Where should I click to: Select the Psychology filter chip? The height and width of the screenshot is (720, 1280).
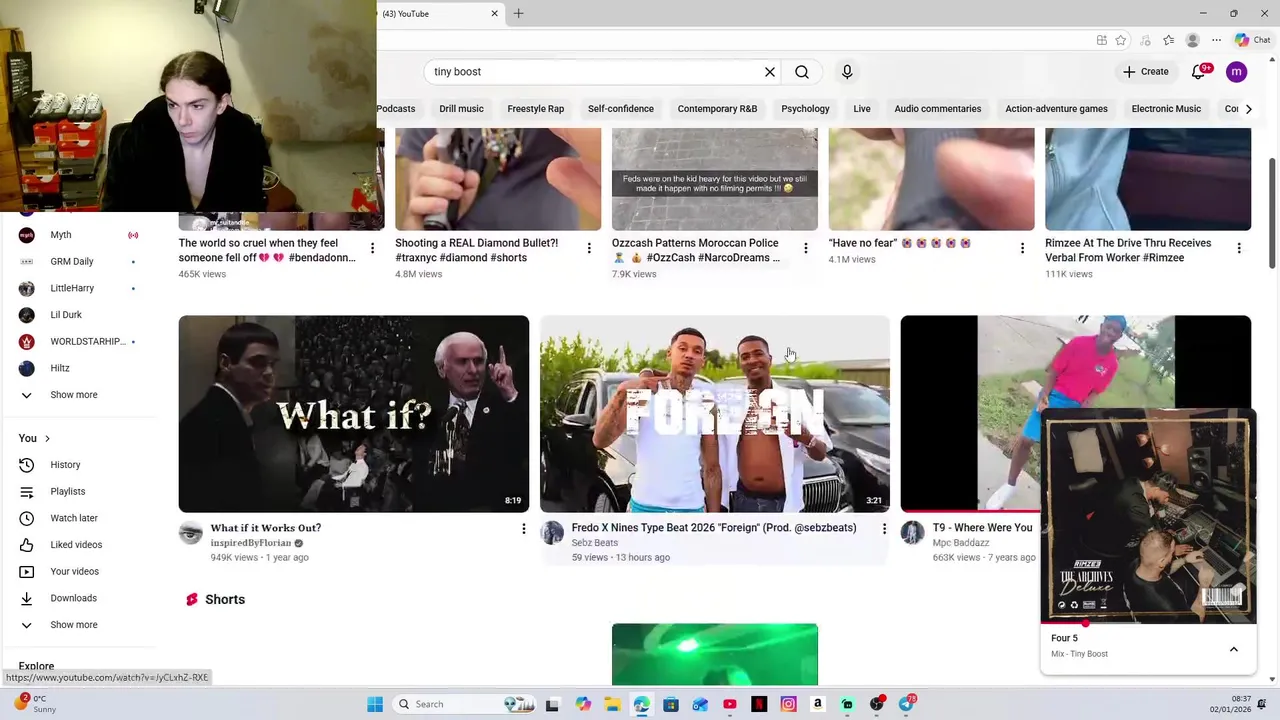click(x=805, y=109)
